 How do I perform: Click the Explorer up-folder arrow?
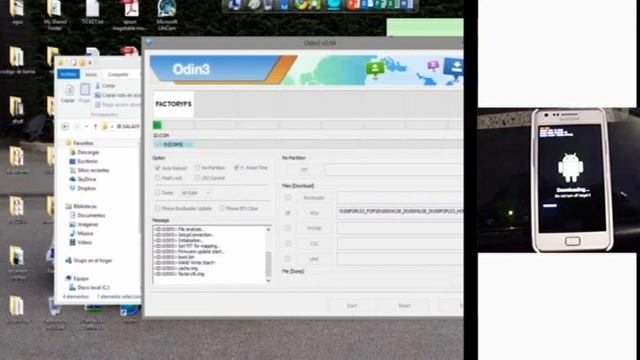click(x=95, y=127)
